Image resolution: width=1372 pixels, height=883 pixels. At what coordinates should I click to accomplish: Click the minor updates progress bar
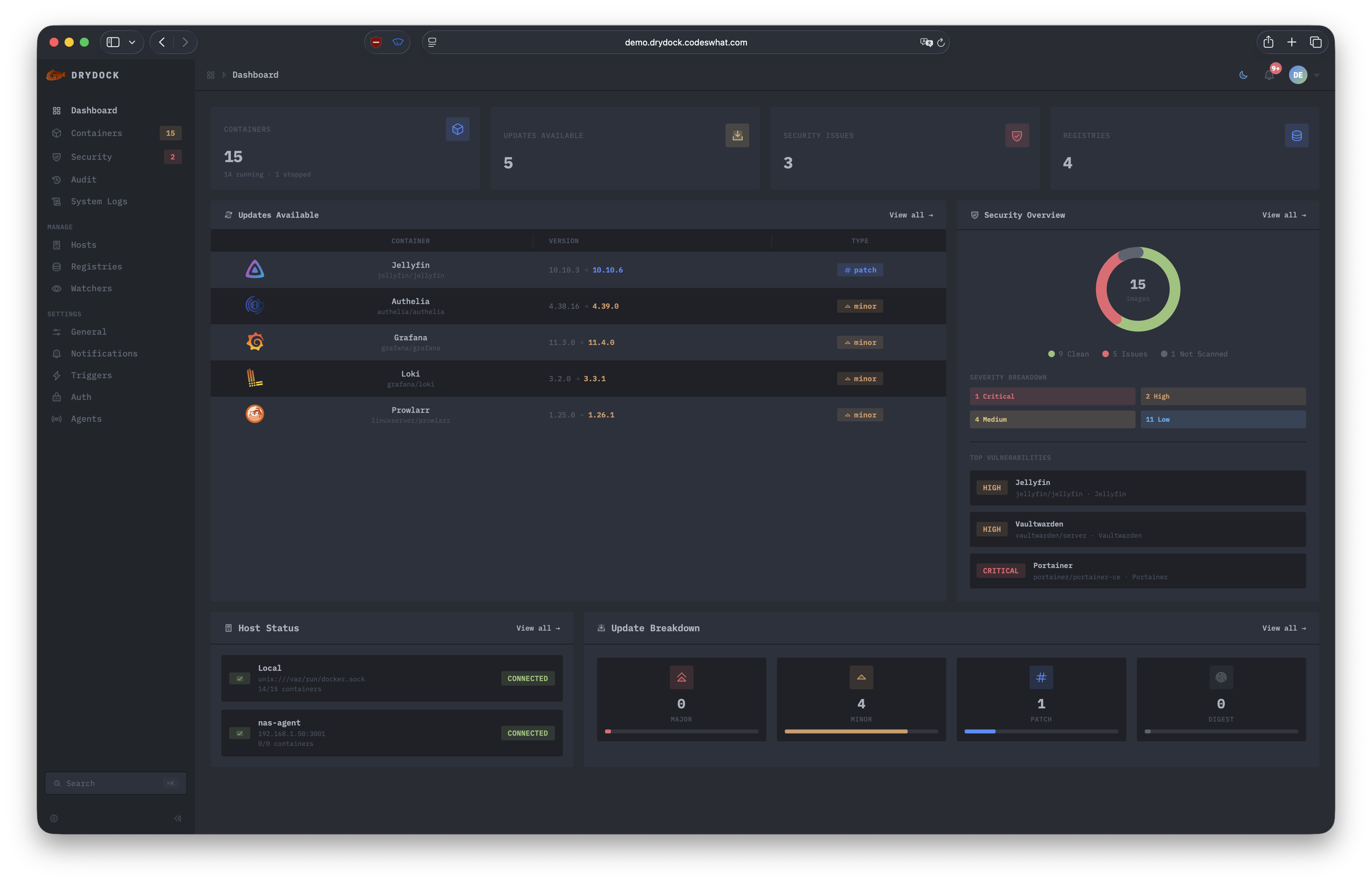861,731
